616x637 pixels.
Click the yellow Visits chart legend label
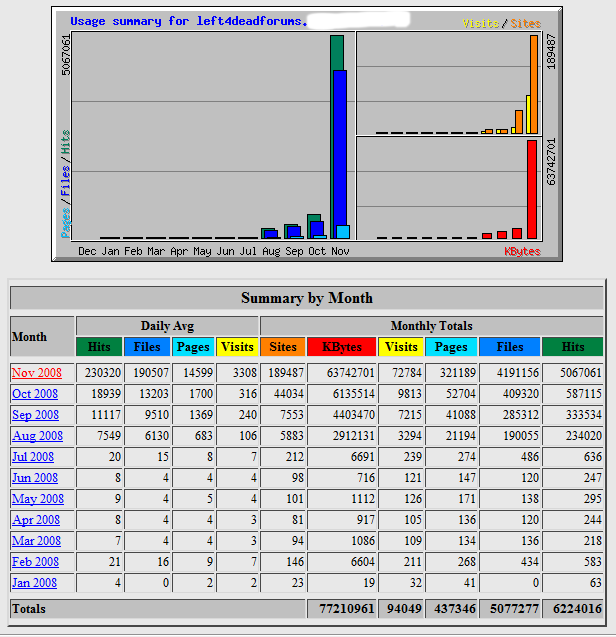point(481,23)
